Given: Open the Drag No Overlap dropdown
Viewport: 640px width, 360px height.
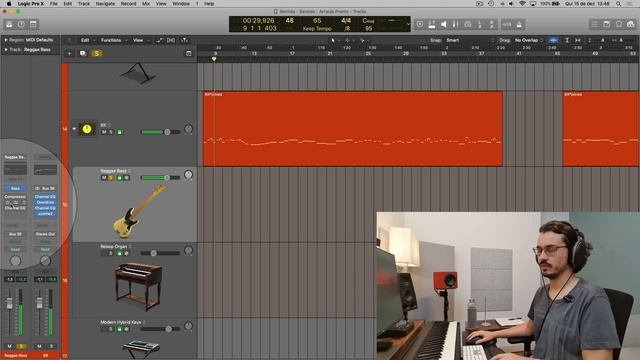Looking at the screenshot, I should (x=529, y=40).
